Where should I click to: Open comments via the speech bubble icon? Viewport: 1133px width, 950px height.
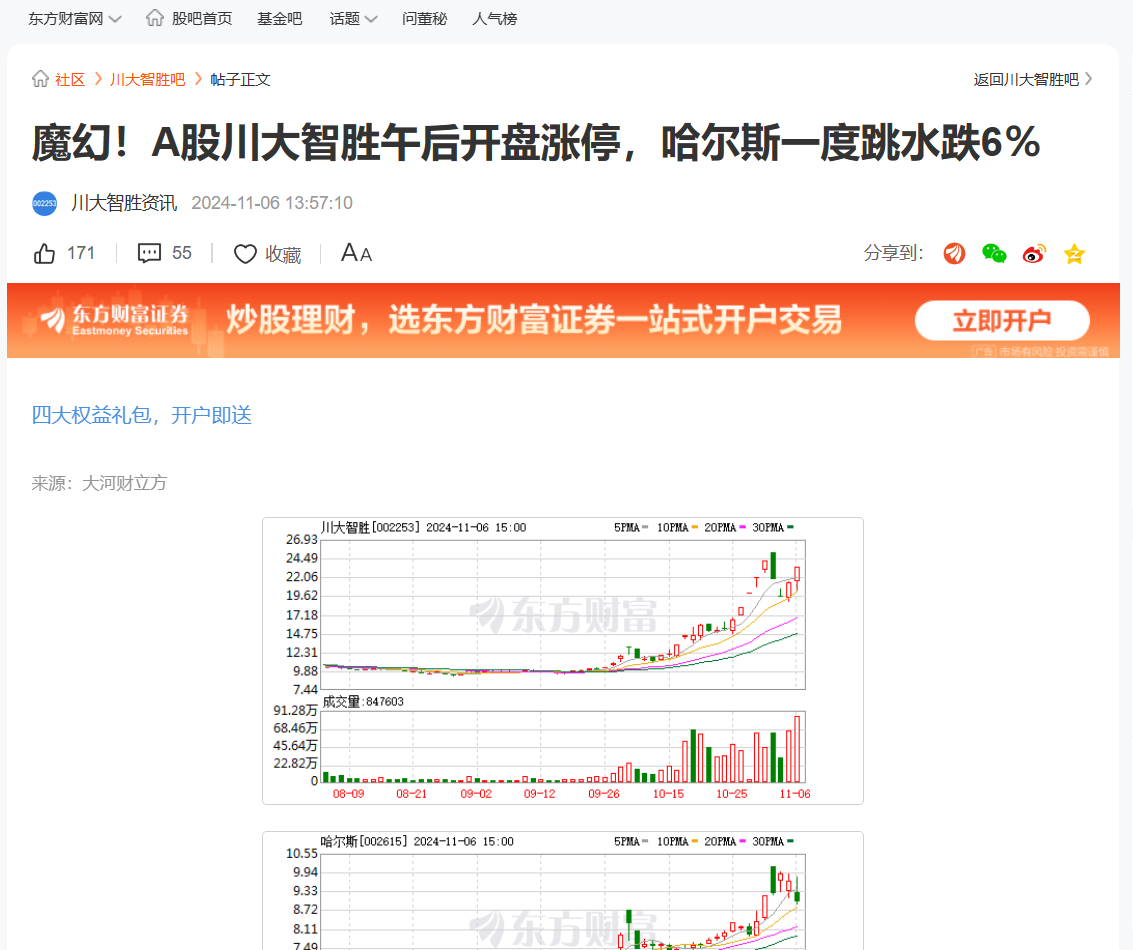(x=148, y=253)
